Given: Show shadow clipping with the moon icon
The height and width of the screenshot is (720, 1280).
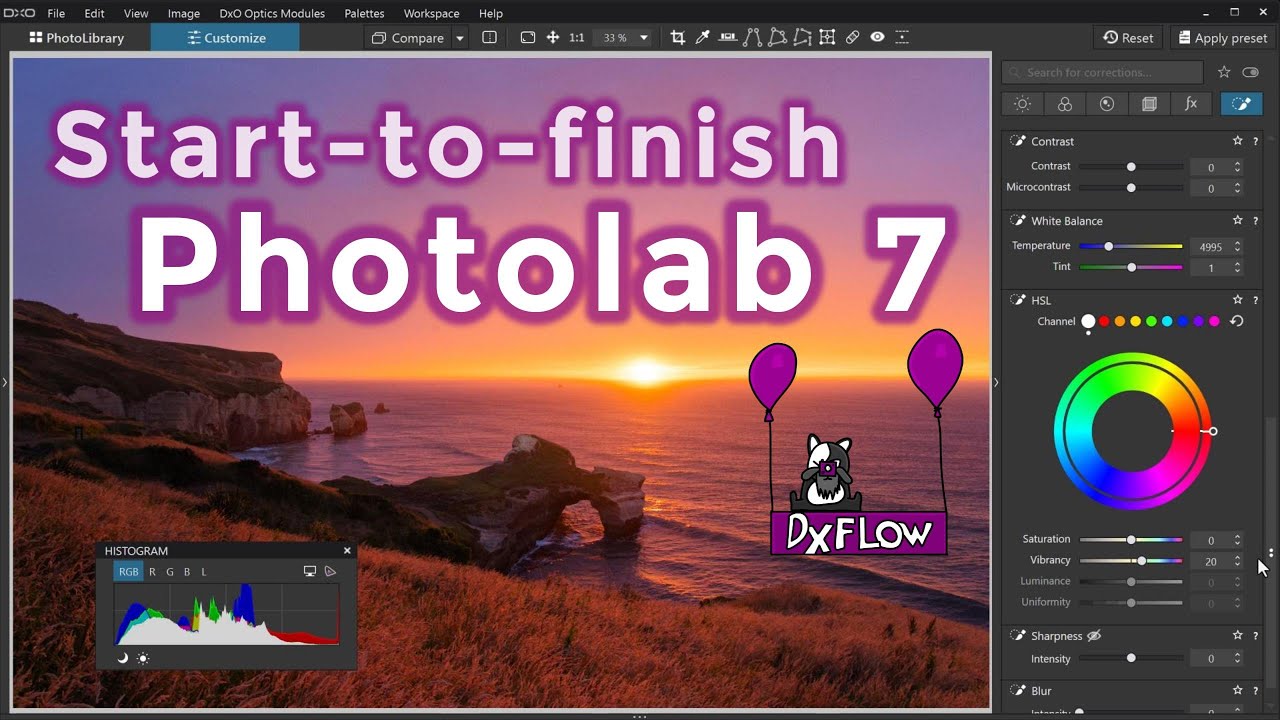Looking at the screenshot, I should [122, 658].
